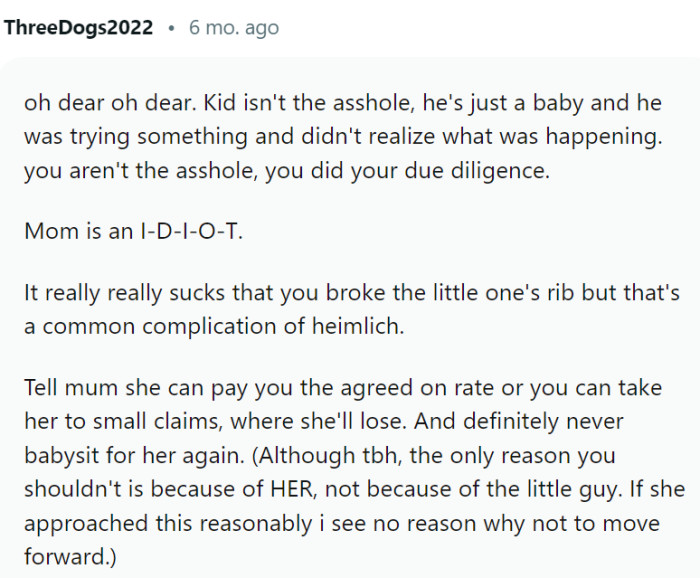
Task: Click the word "forward.)" ending the comment
Action: 70,557
